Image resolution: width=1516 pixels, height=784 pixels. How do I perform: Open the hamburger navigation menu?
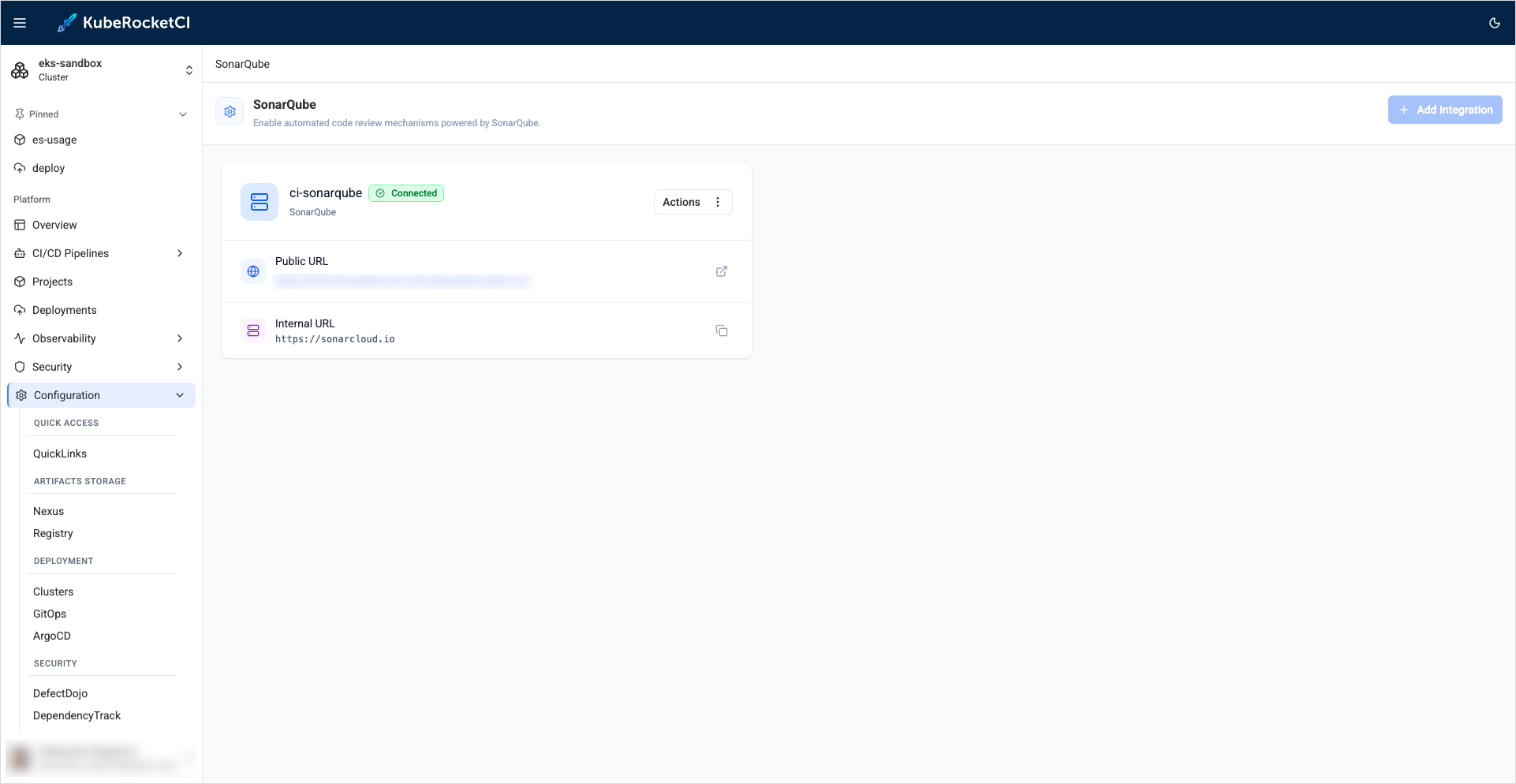tap(20, 22)
